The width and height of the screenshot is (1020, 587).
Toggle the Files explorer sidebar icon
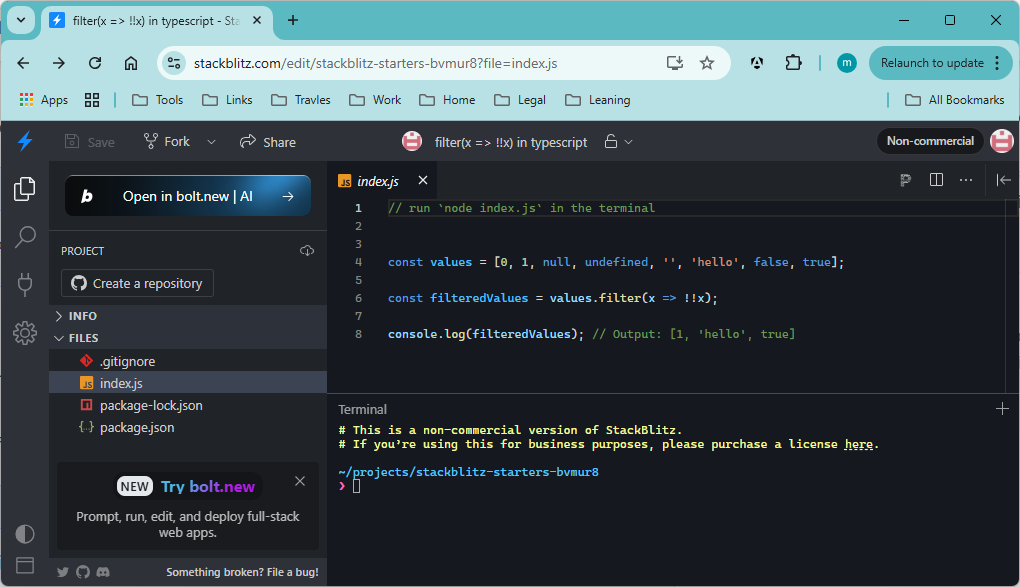25,188
